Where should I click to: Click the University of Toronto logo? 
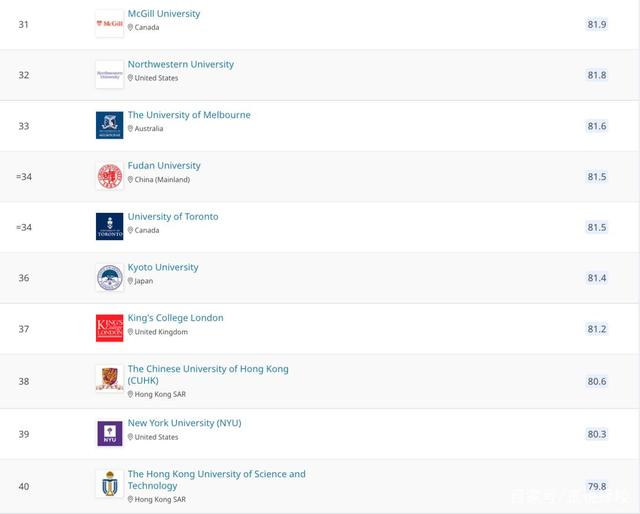pos(109,227)
